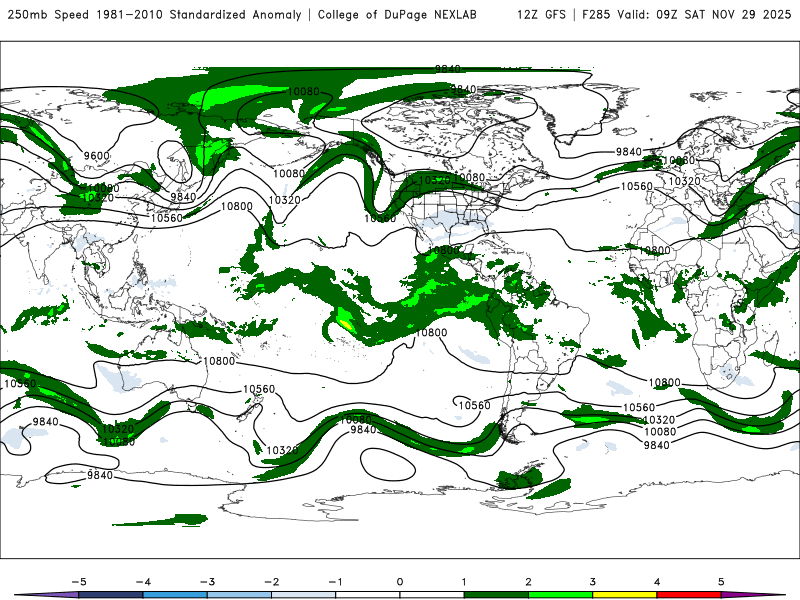This screenshot has width=800, height=600.
Task: Click the bright green 2 to 3 colorbar segment
Action: [560, 595]
